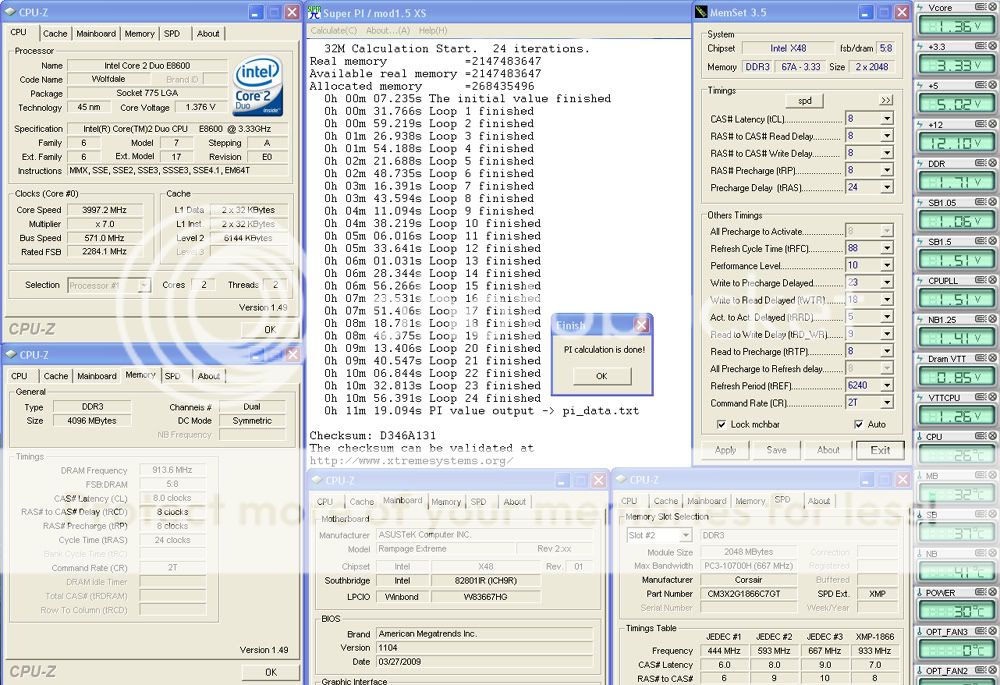The width and height of the screenshot is (1000, 685).
Task: Remove the +12 sensor with its X icon
Action: 994,124
